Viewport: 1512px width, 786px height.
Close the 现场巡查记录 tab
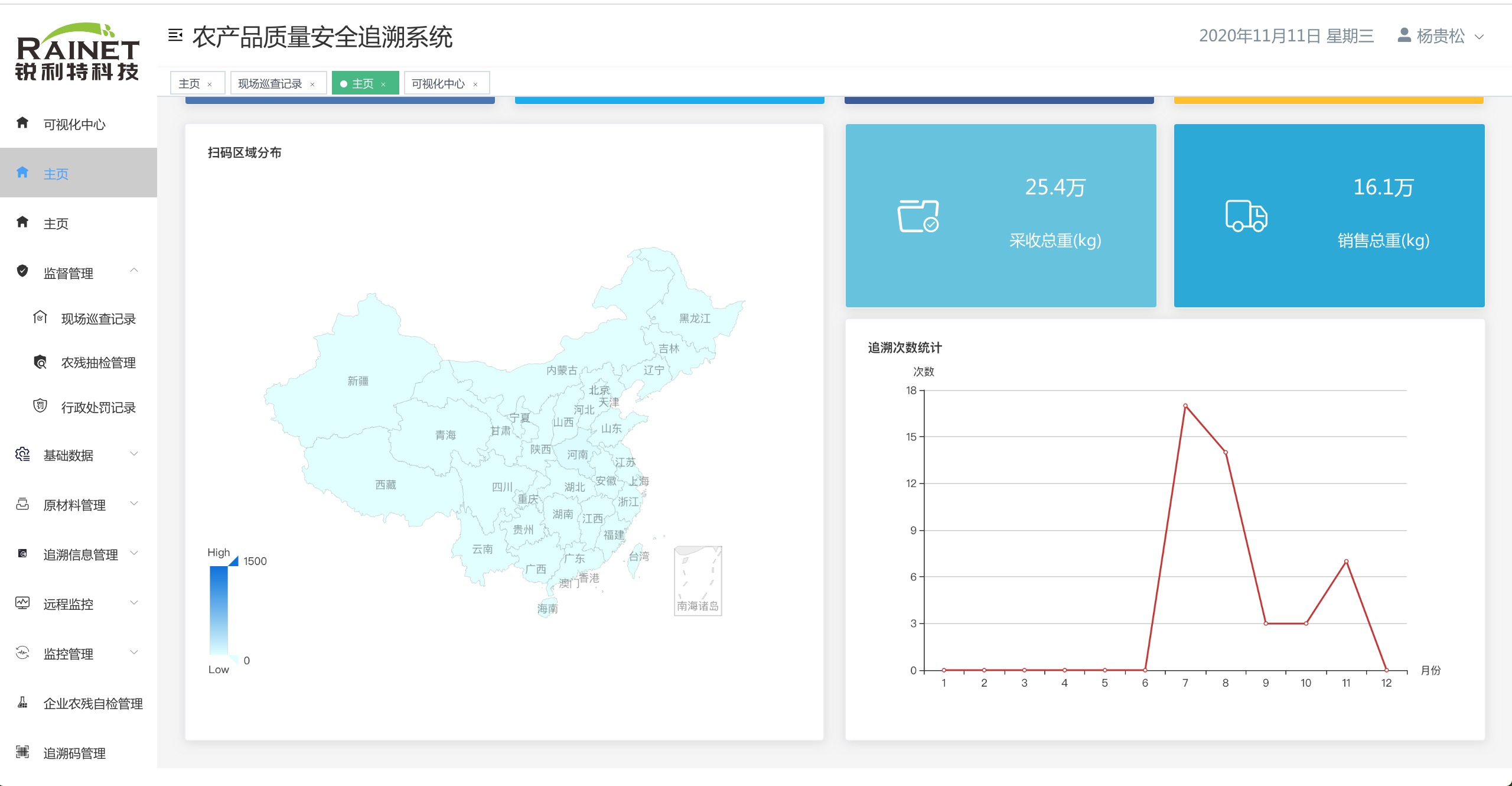coord(312,85)
